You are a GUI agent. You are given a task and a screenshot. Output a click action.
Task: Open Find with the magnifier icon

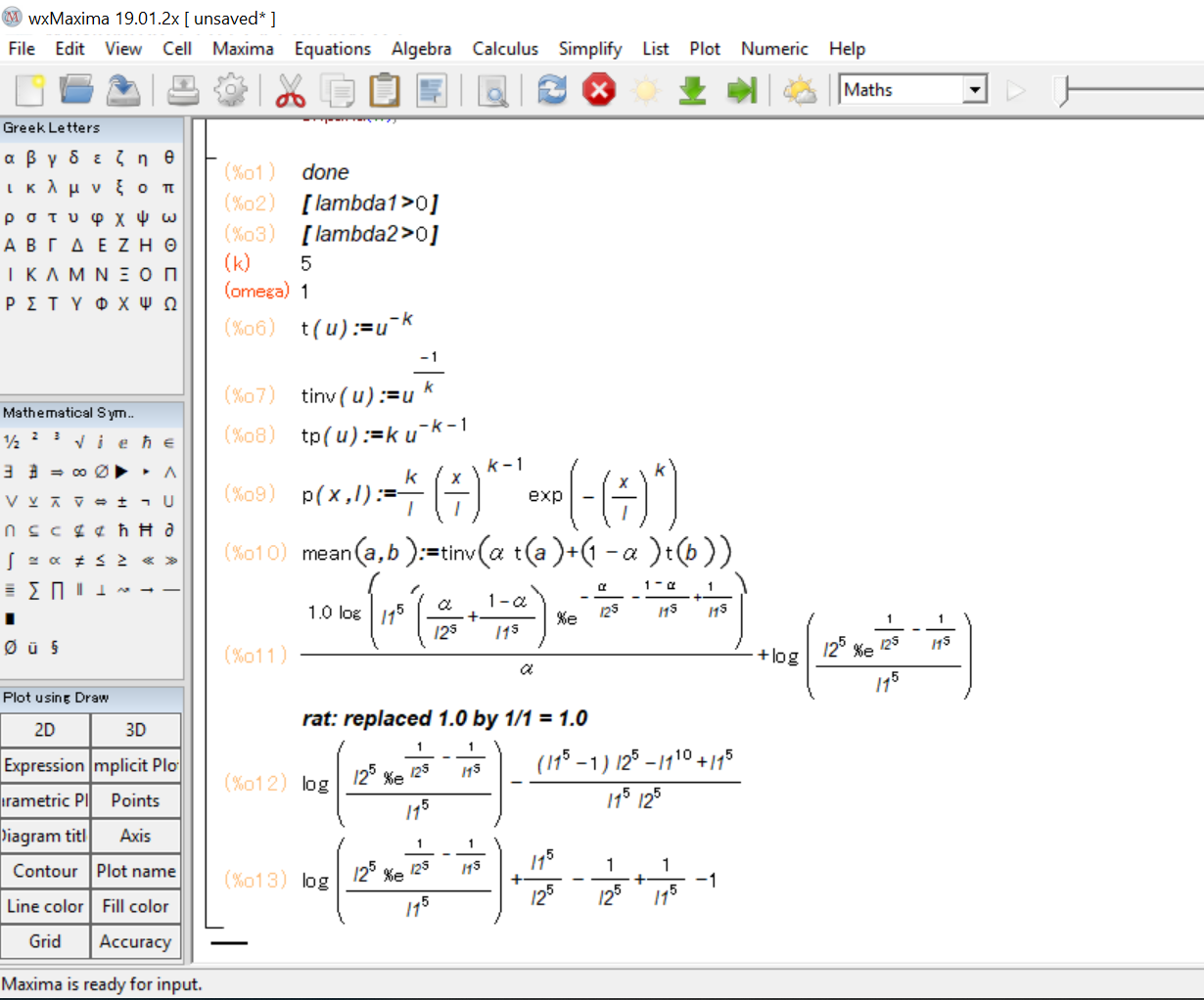[492, 90]
